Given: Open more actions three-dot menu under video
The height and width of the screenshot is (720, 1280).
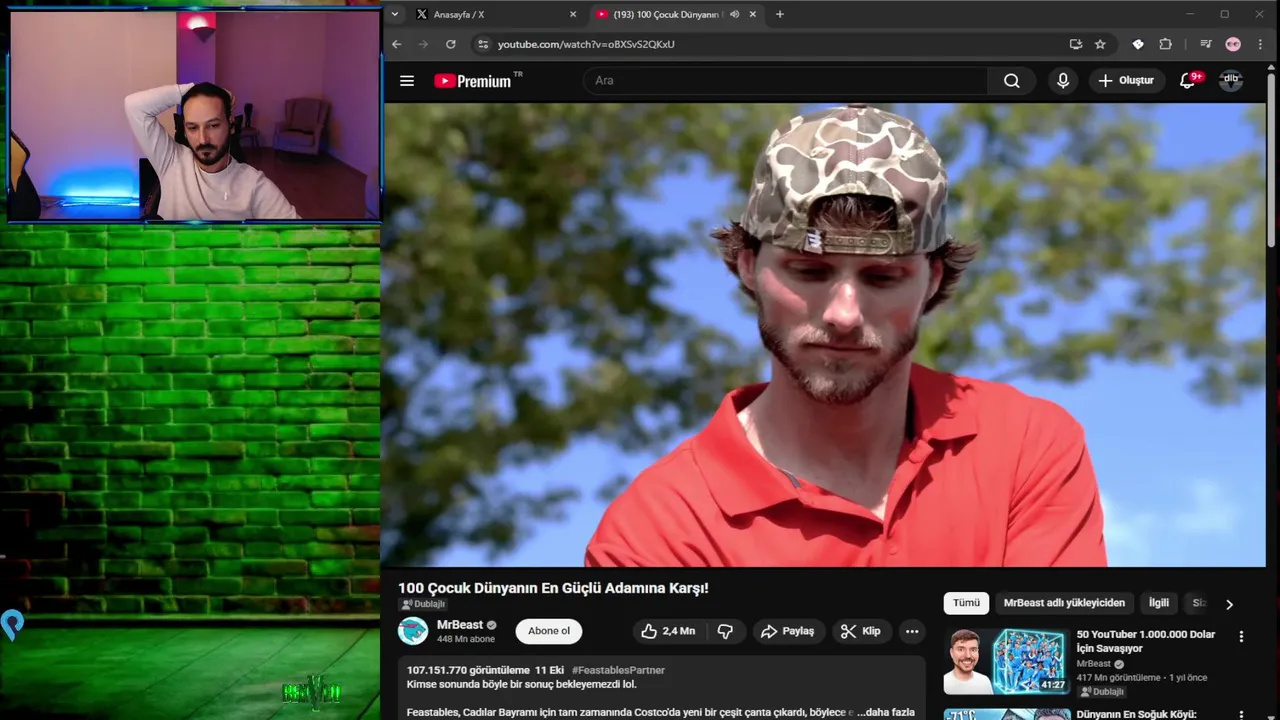Looking at the screenshot, I should point(912,631).
